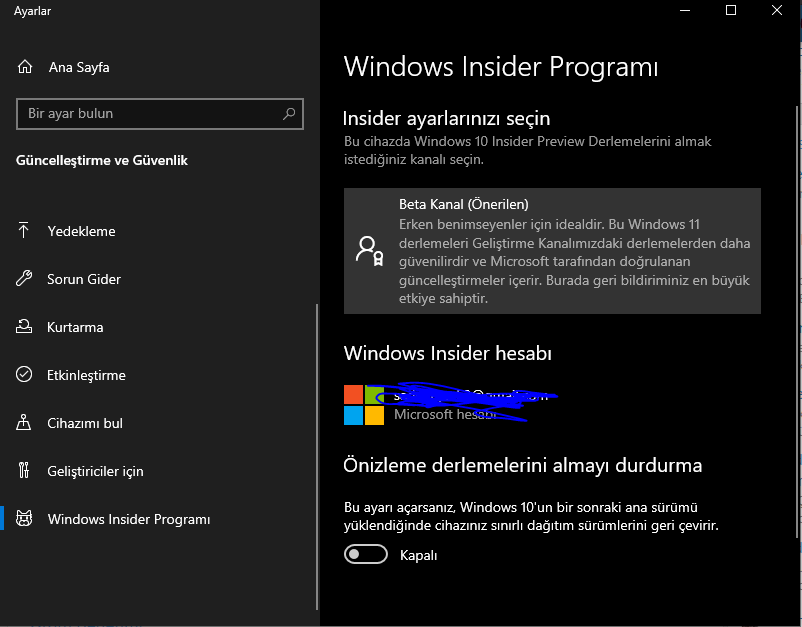Viewport: 802px width, 627px height.
Task: Click the search magnifier icon
Action: [x=289, y=114]
